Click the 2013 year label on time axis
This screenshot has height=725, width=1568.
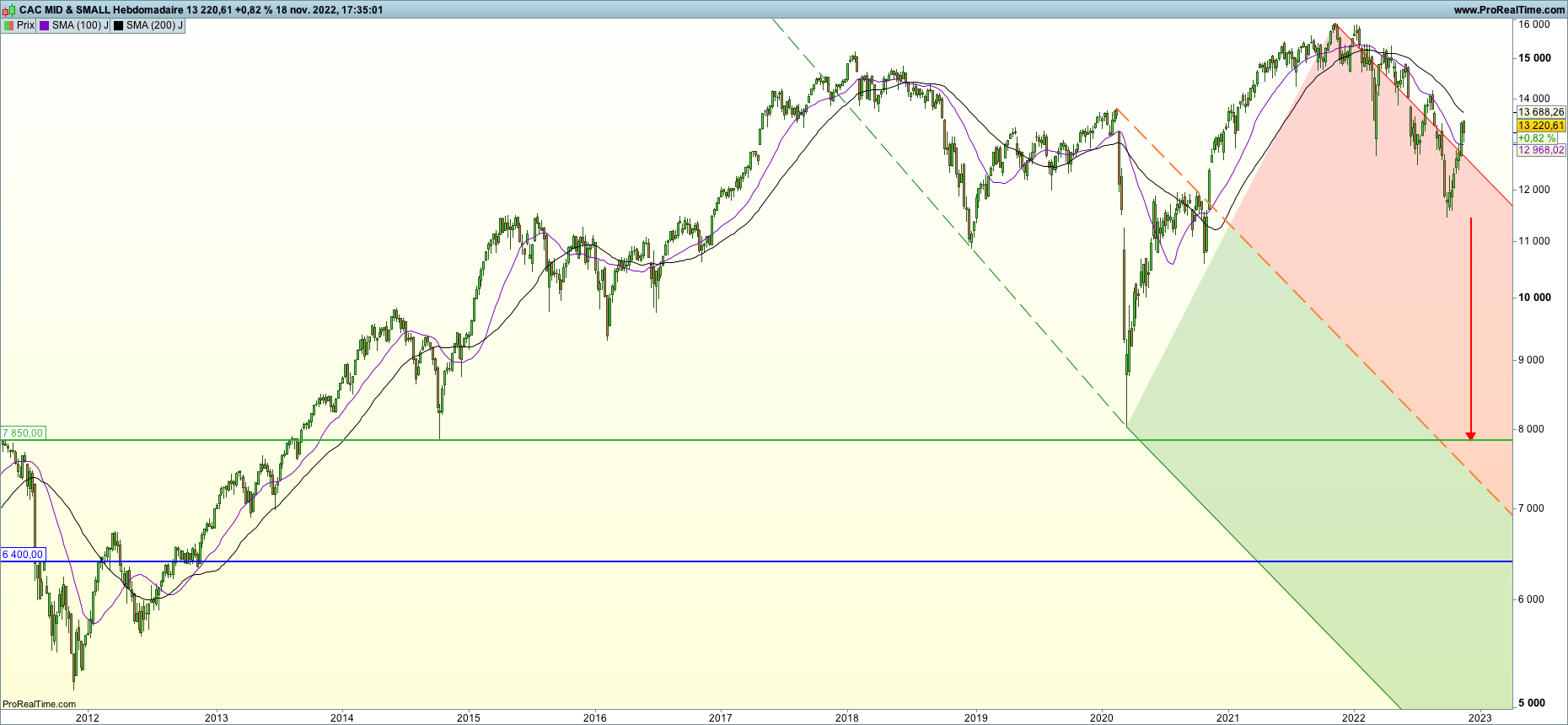(x=217, y=718)
